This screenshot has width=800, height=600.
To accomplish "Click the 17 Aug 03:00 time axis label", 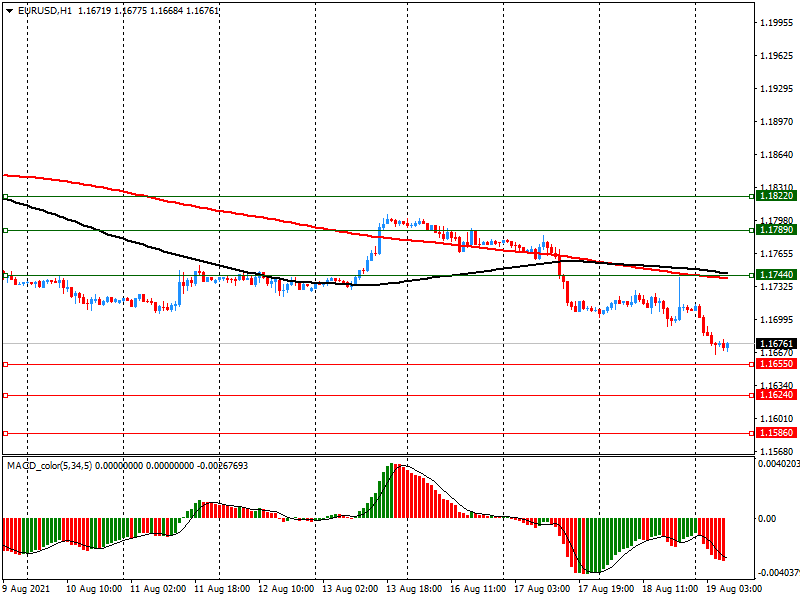I will (x=542, y=589).
